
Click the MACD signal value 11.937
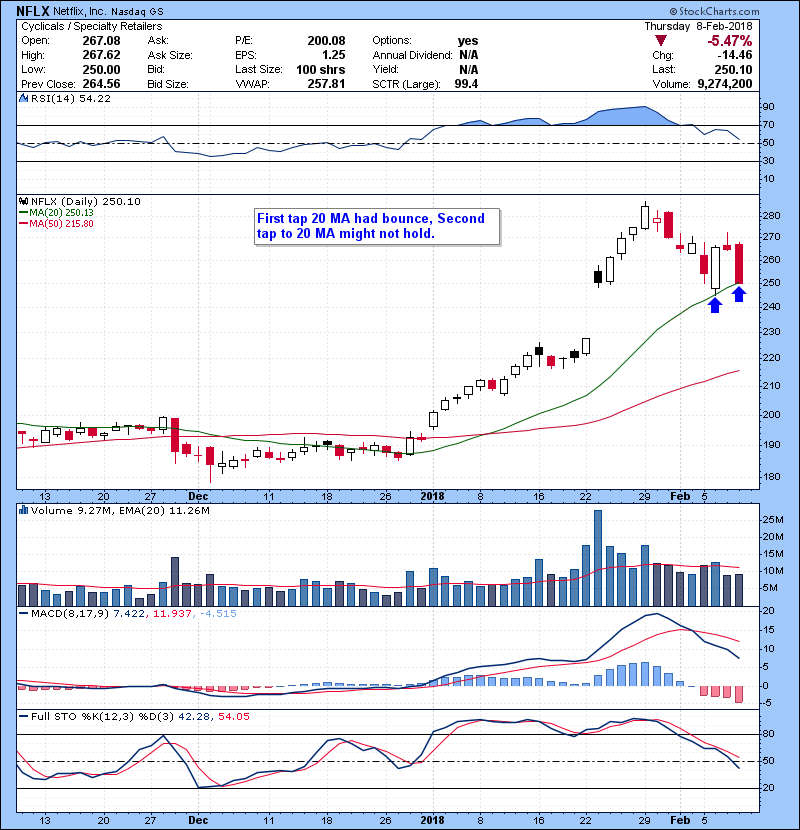[x=172, y=614]
